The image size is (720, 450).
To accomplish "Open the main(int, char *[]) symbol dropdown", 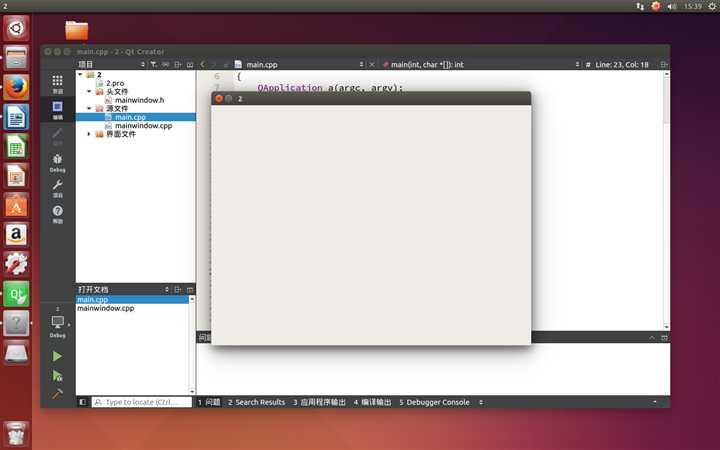I will point(481,65).
